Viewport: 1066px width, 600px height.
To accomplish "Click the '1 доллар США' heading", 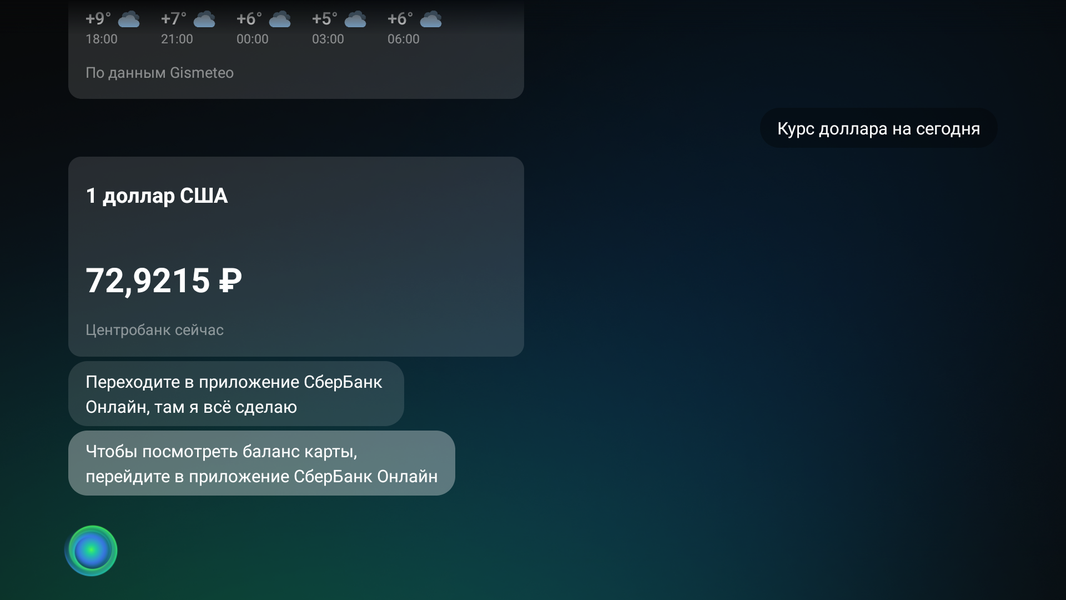I will point(156,196).
